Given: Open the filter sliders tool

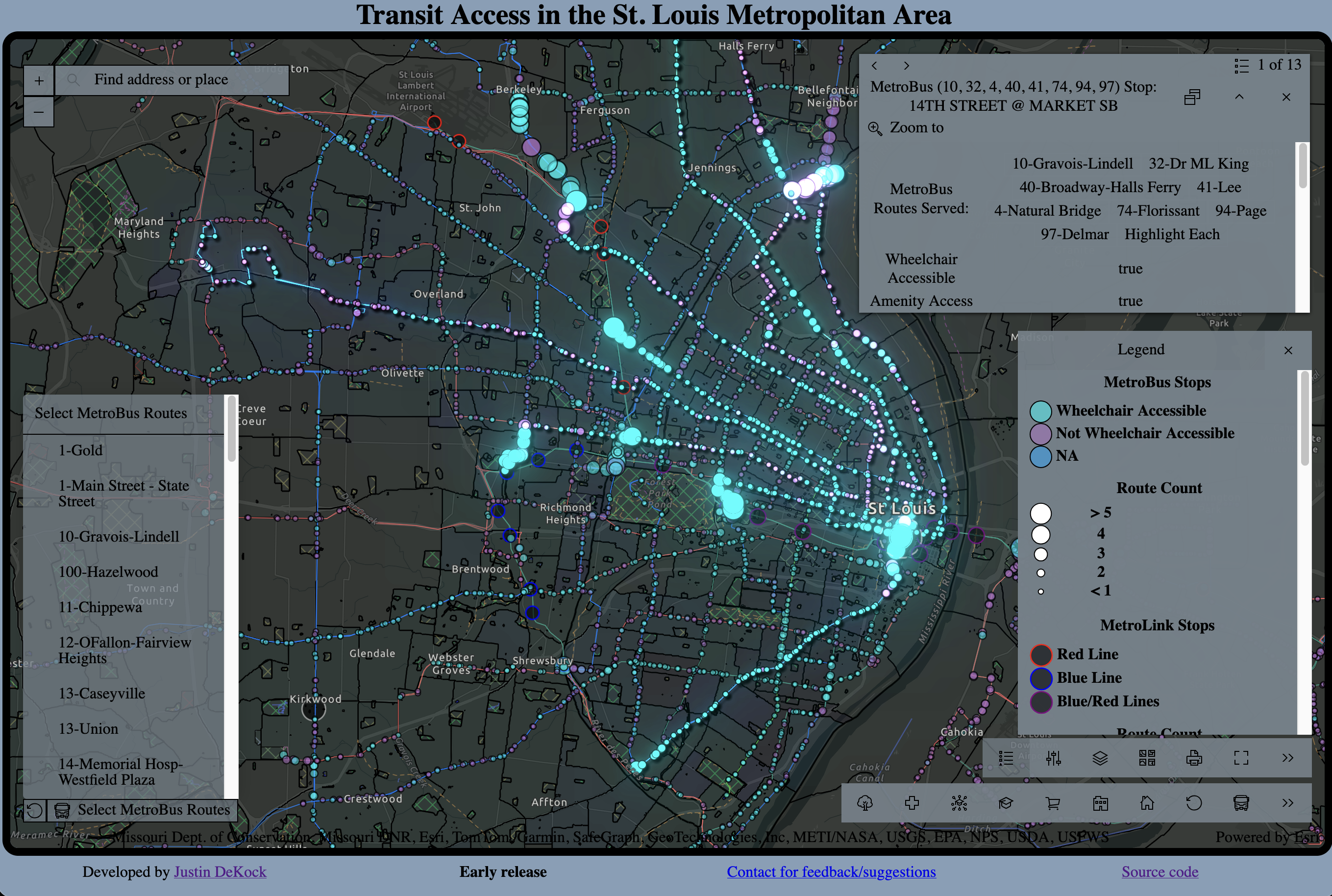Looking at the screenshot, I should tap(1053, 758).
